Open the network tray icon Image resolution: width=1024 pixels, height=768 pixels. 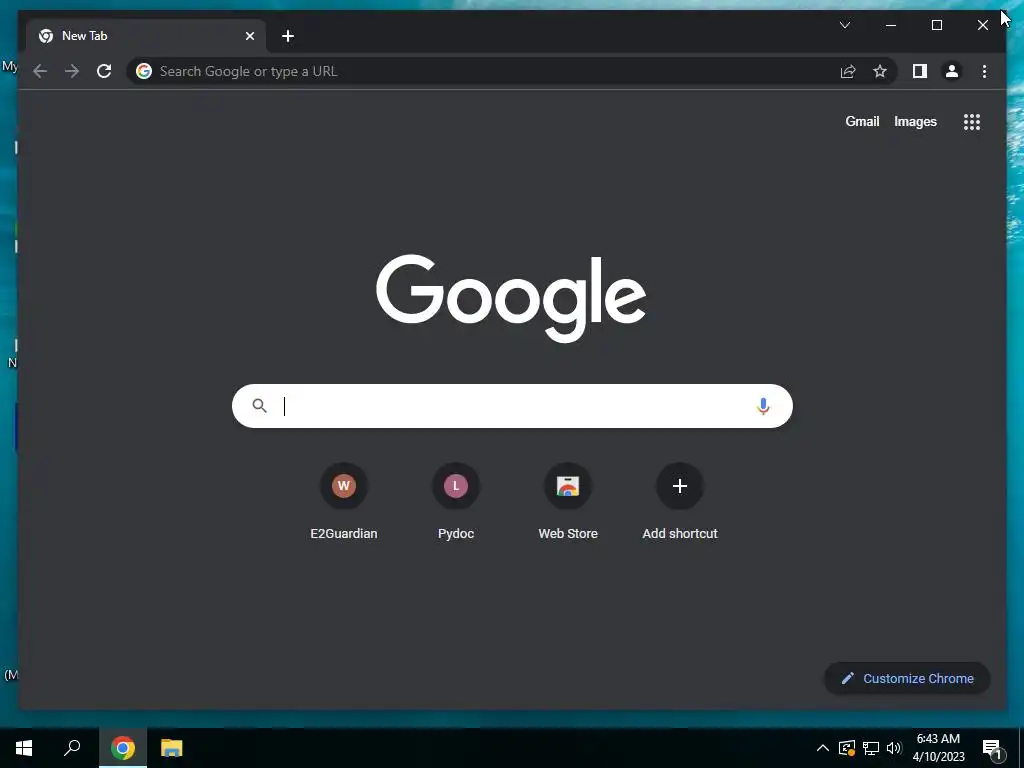pos(871,748)
